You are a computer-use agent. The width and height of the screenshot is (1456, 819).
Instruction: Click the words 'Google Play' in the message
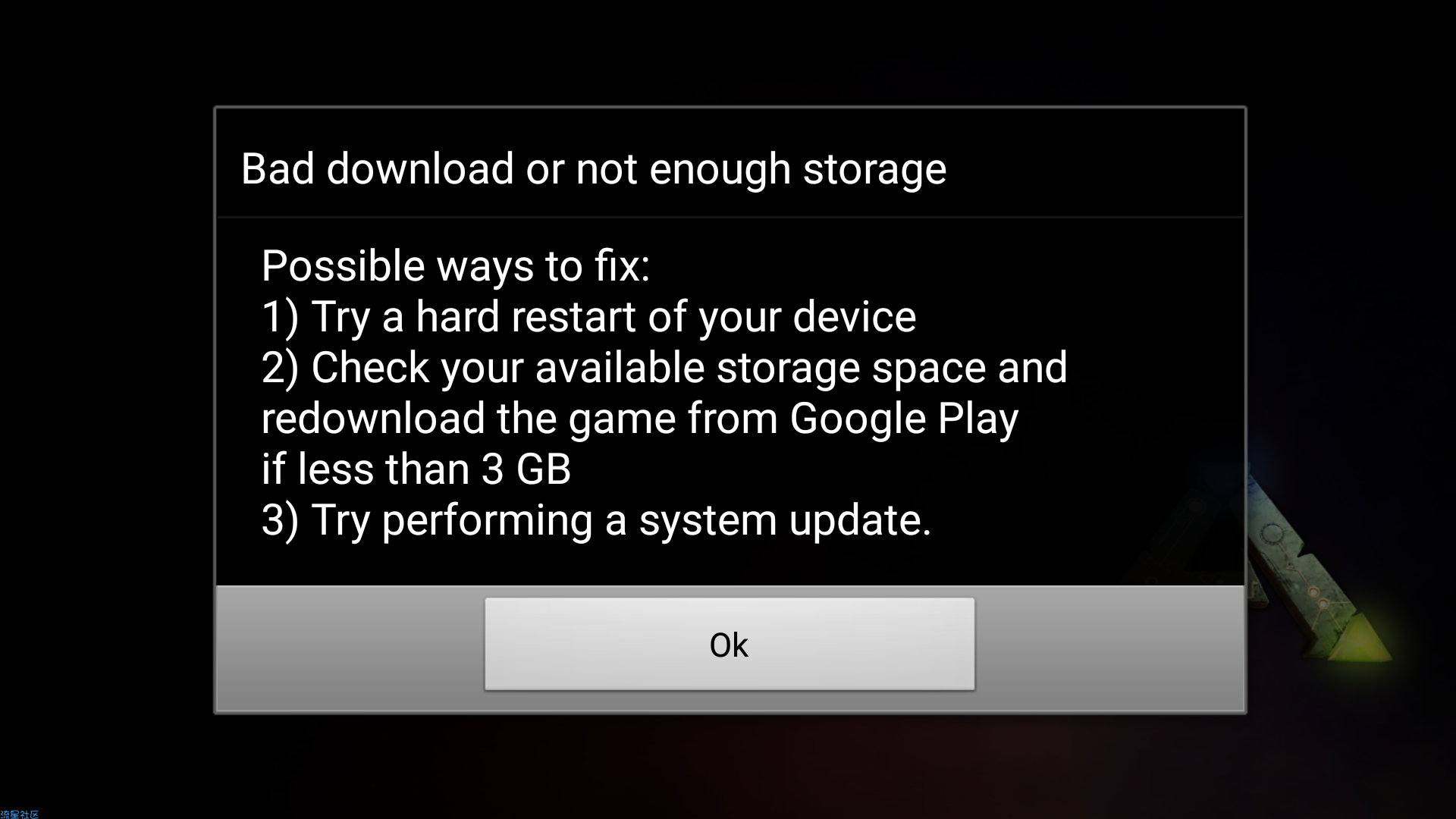[x=904, y=419]
